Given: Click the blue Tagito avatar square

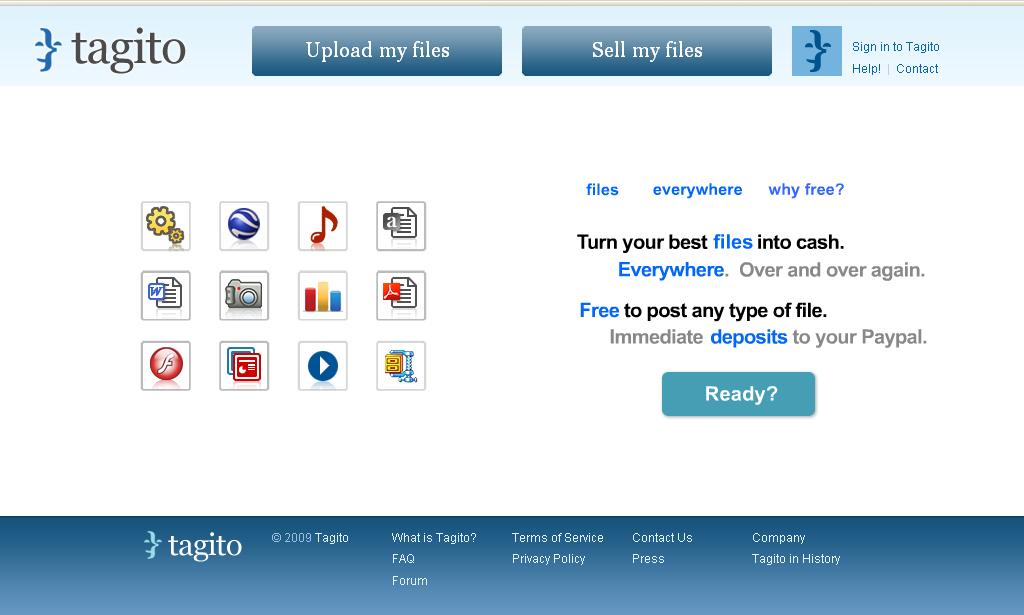Looking at the screenshot, I should pos(817,51).
